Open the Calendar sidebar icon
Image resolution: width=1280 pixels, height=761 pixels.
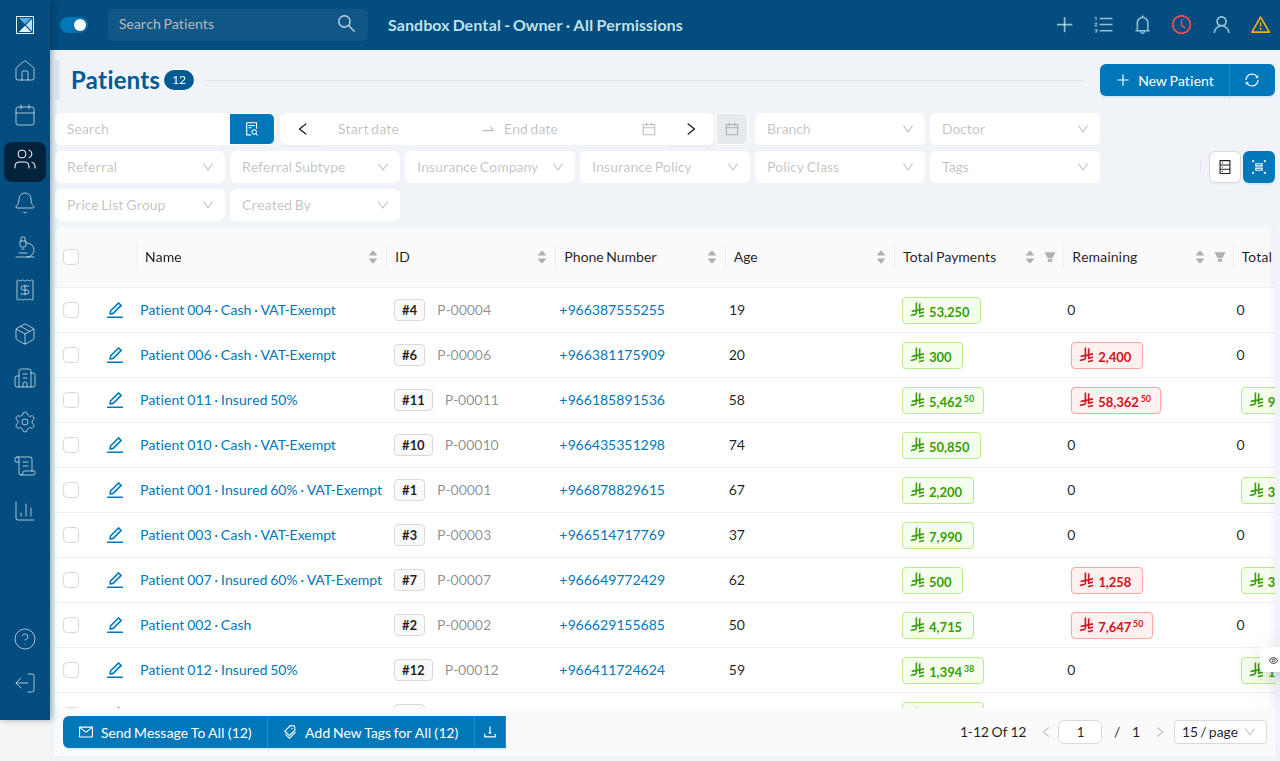(25, 115)
